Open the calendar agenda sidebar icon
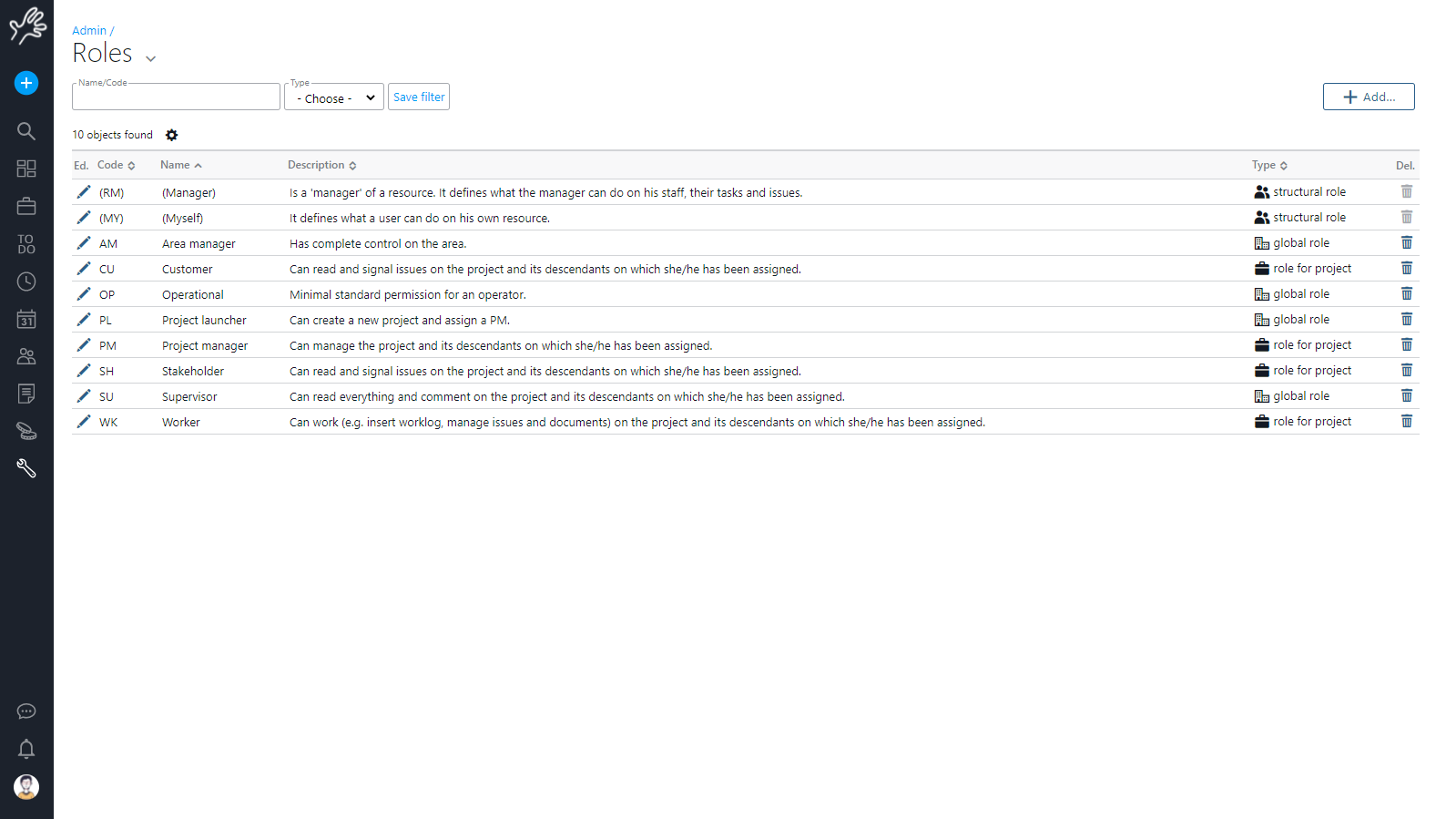This screenshot has height=819, width=1456. pos(26,319)
